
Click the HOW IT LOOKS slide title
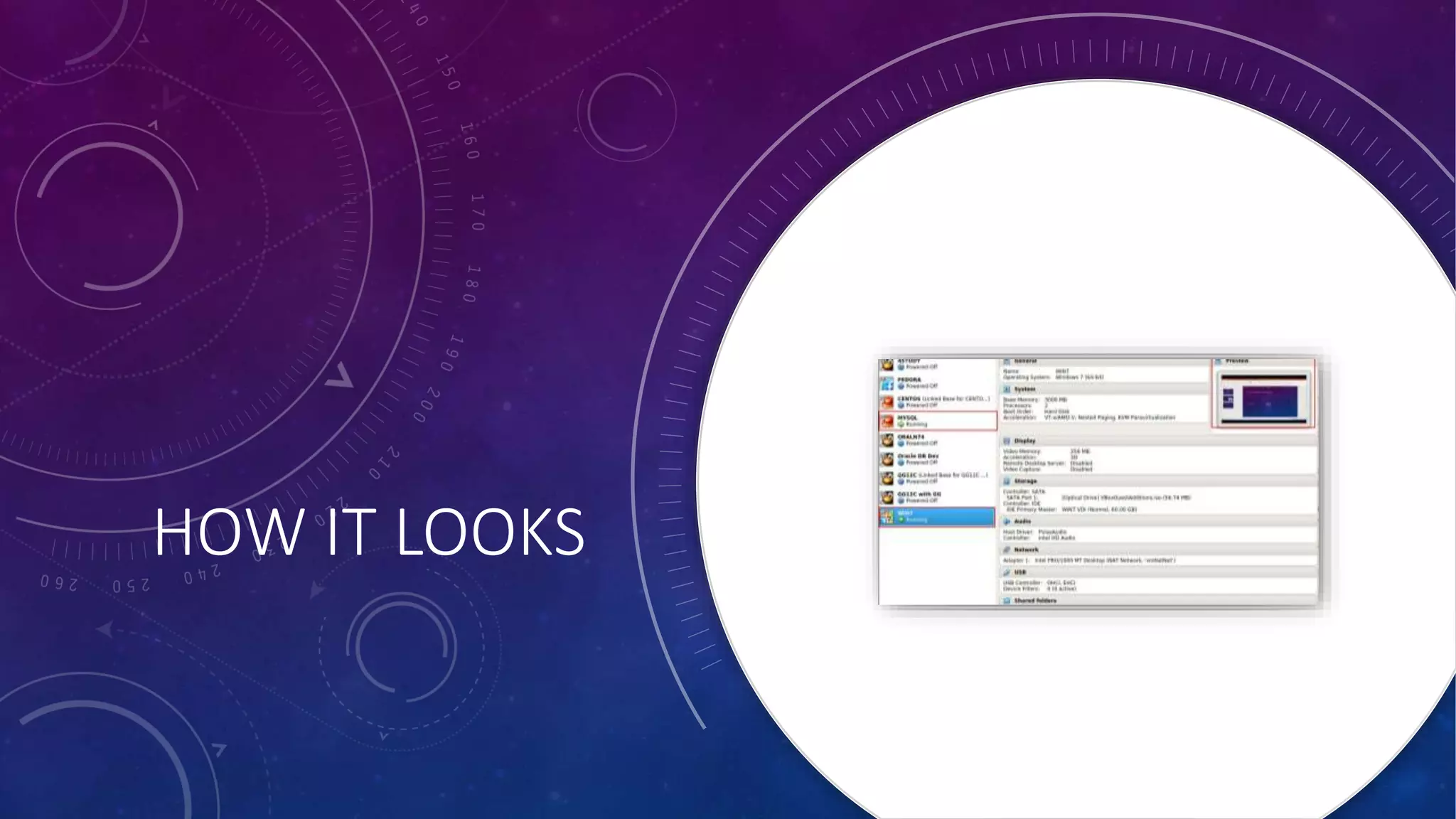[370, 532]
